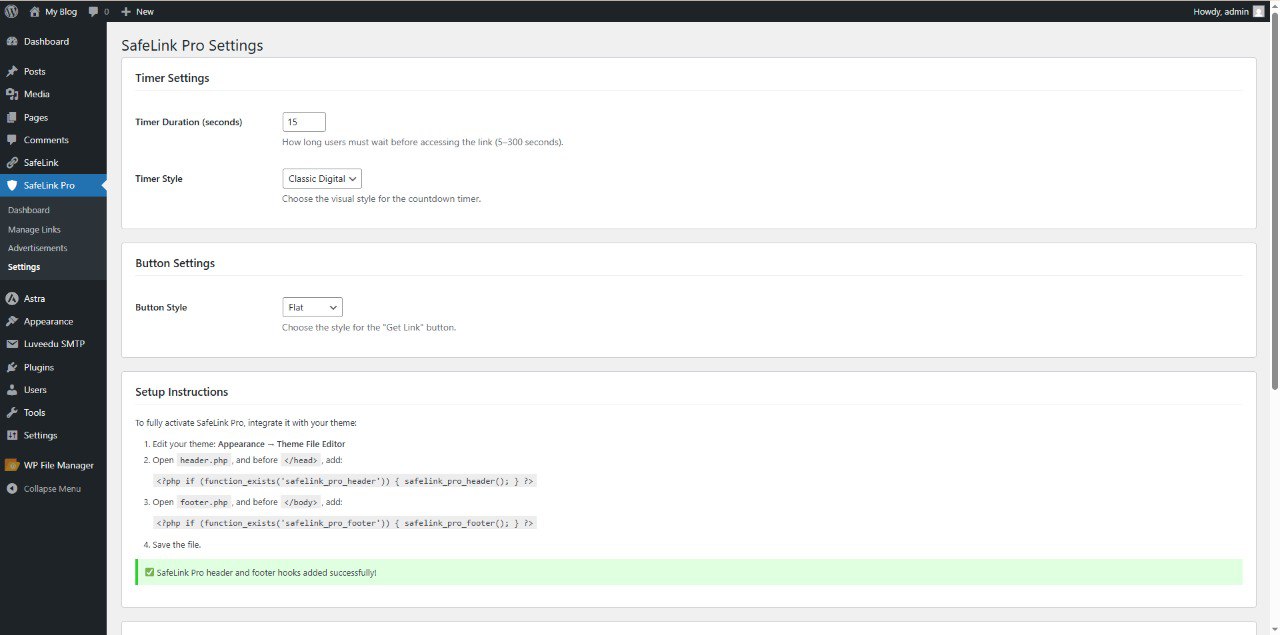This screenshot has width=1280, height=635.
Task: Click the Media icon in sidebar
Action: [12, 94]
